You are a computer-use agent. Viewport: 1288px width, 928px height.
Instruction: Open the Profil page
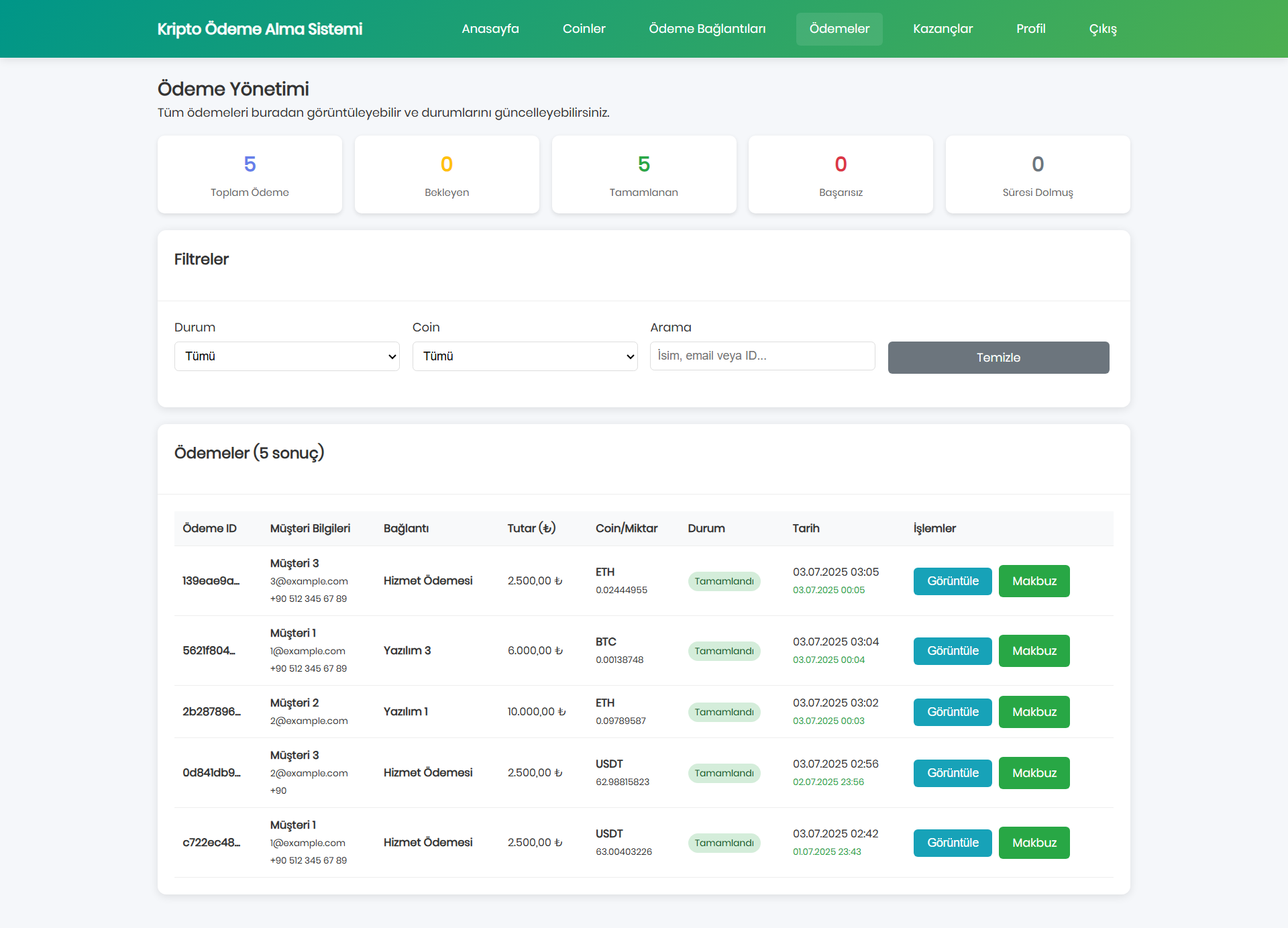tap(1030, 29)
